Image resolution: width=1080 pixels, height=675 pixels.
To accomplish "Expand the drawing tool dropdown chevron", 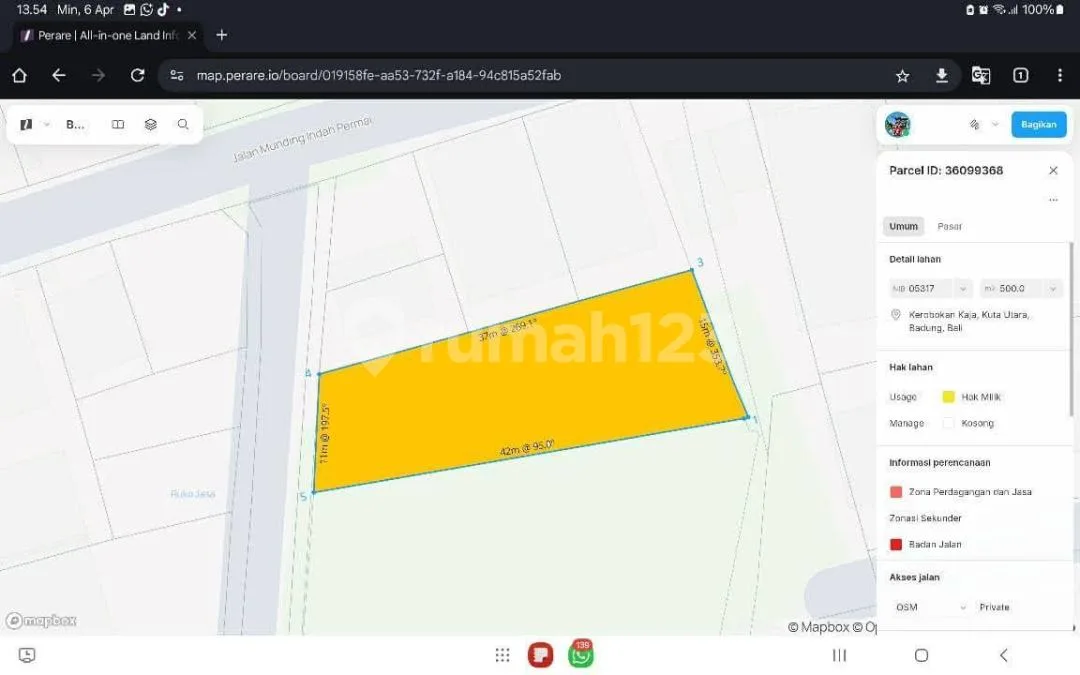I will [995, 125].
